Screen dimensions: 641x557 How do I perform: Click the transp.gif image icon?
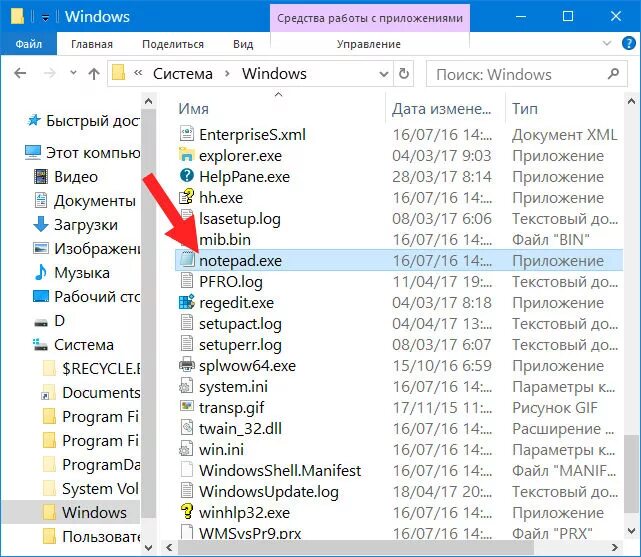(x=186, y=407)
